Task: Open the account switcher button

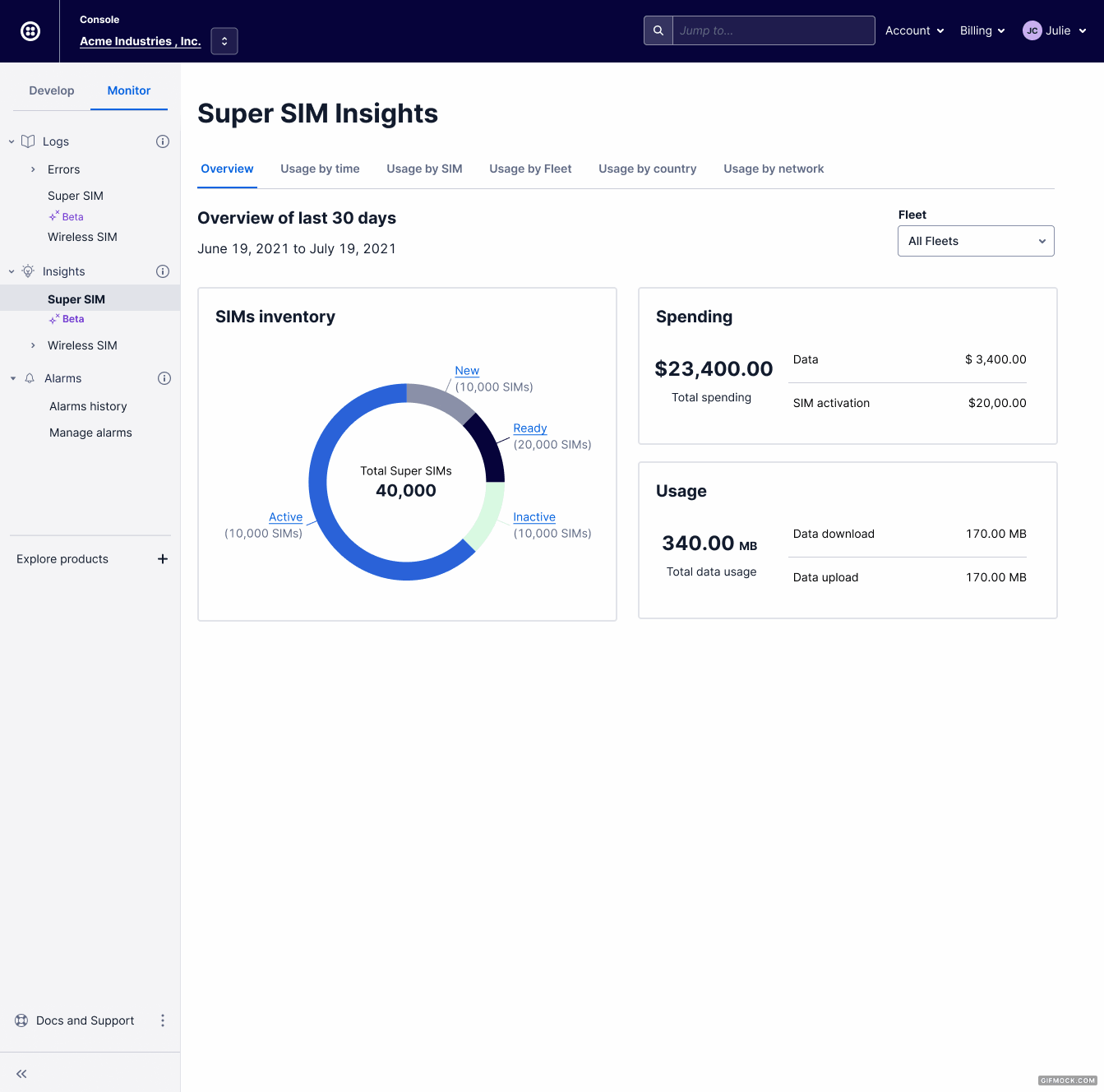Action: pos(224,41)
